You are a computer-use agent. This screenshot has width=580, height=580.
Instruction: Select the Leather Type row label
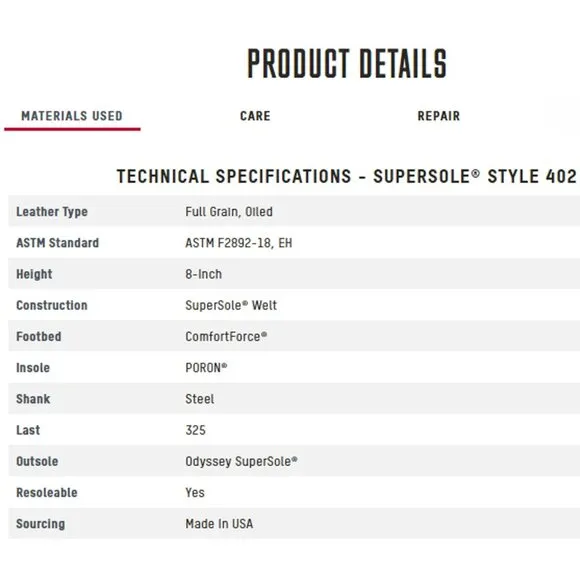pos(52,212)
